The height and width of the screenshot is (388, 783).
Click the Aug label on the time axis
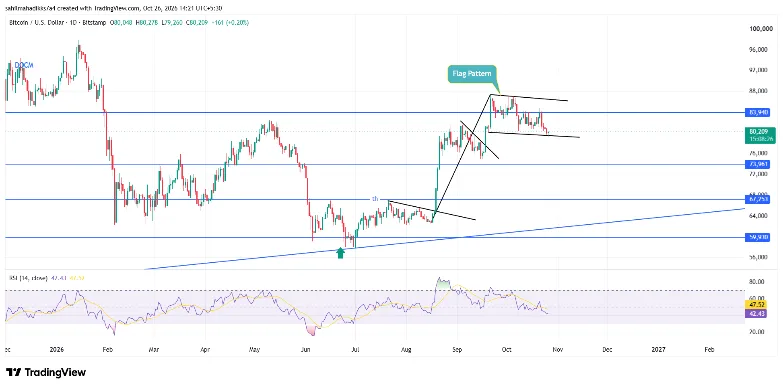406,350
